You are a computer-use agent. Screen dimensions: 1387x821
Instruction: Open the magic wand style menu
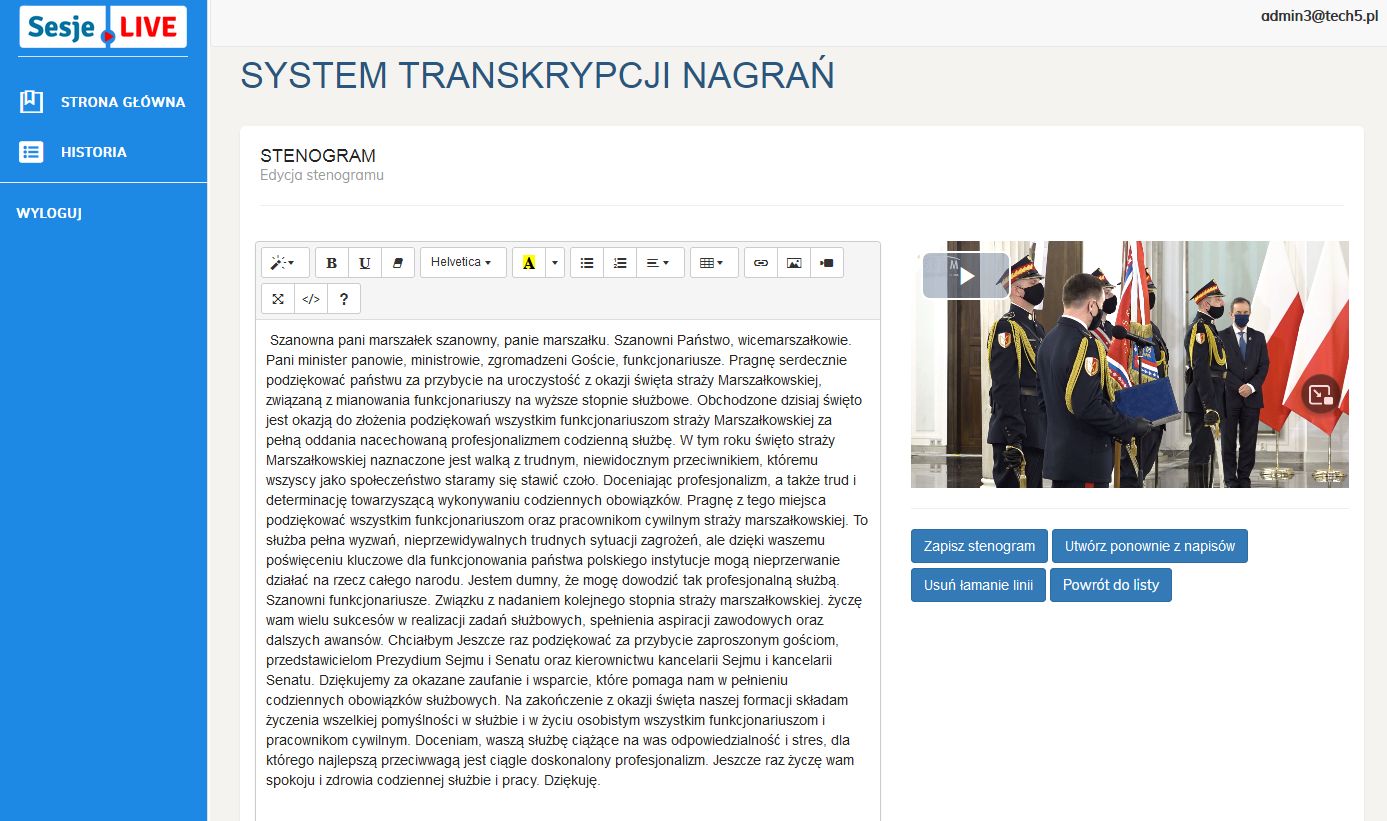(x=285, y=263)
